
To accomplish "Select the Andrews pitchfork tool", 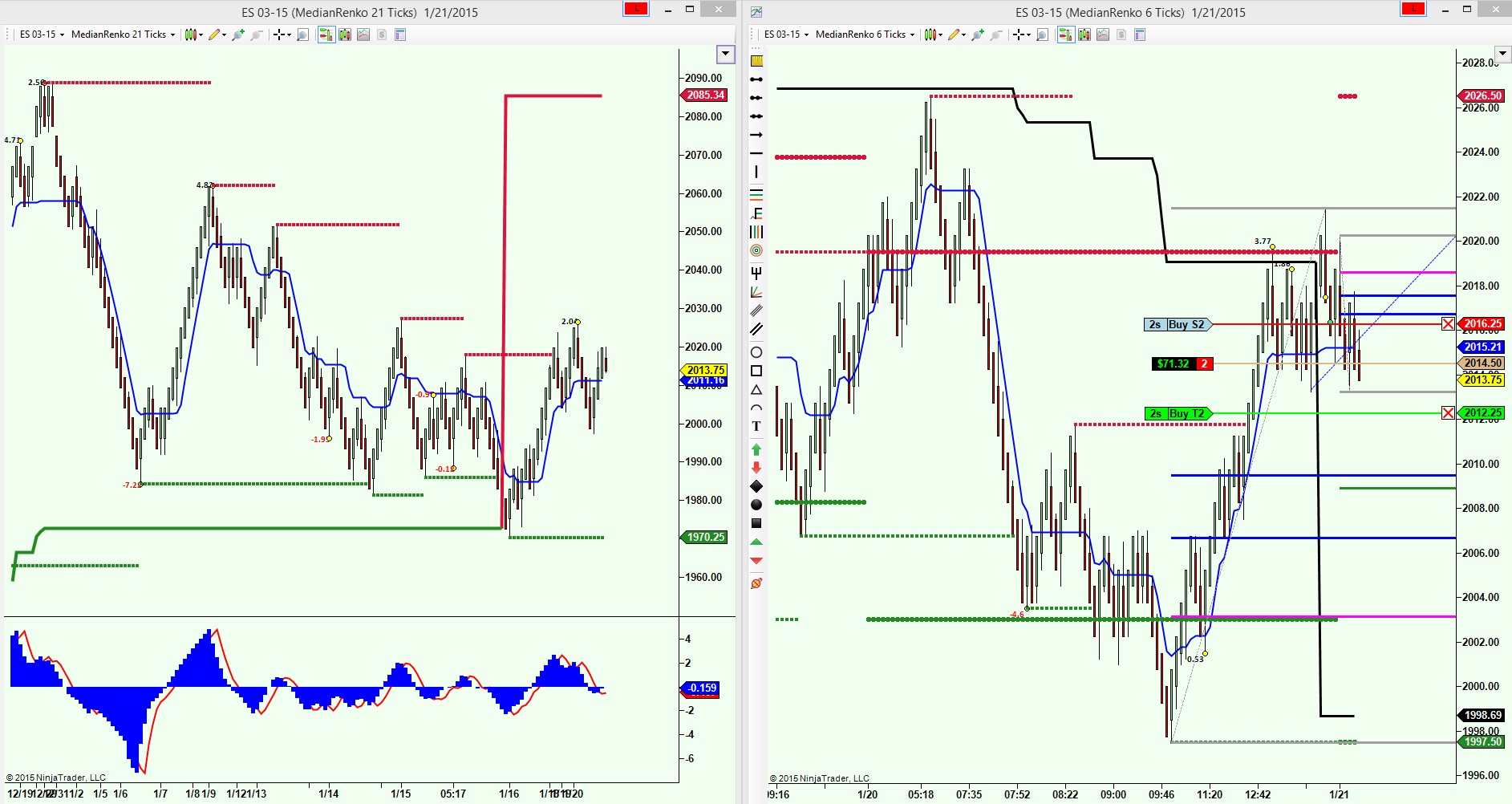I will [x=756, y=273].
